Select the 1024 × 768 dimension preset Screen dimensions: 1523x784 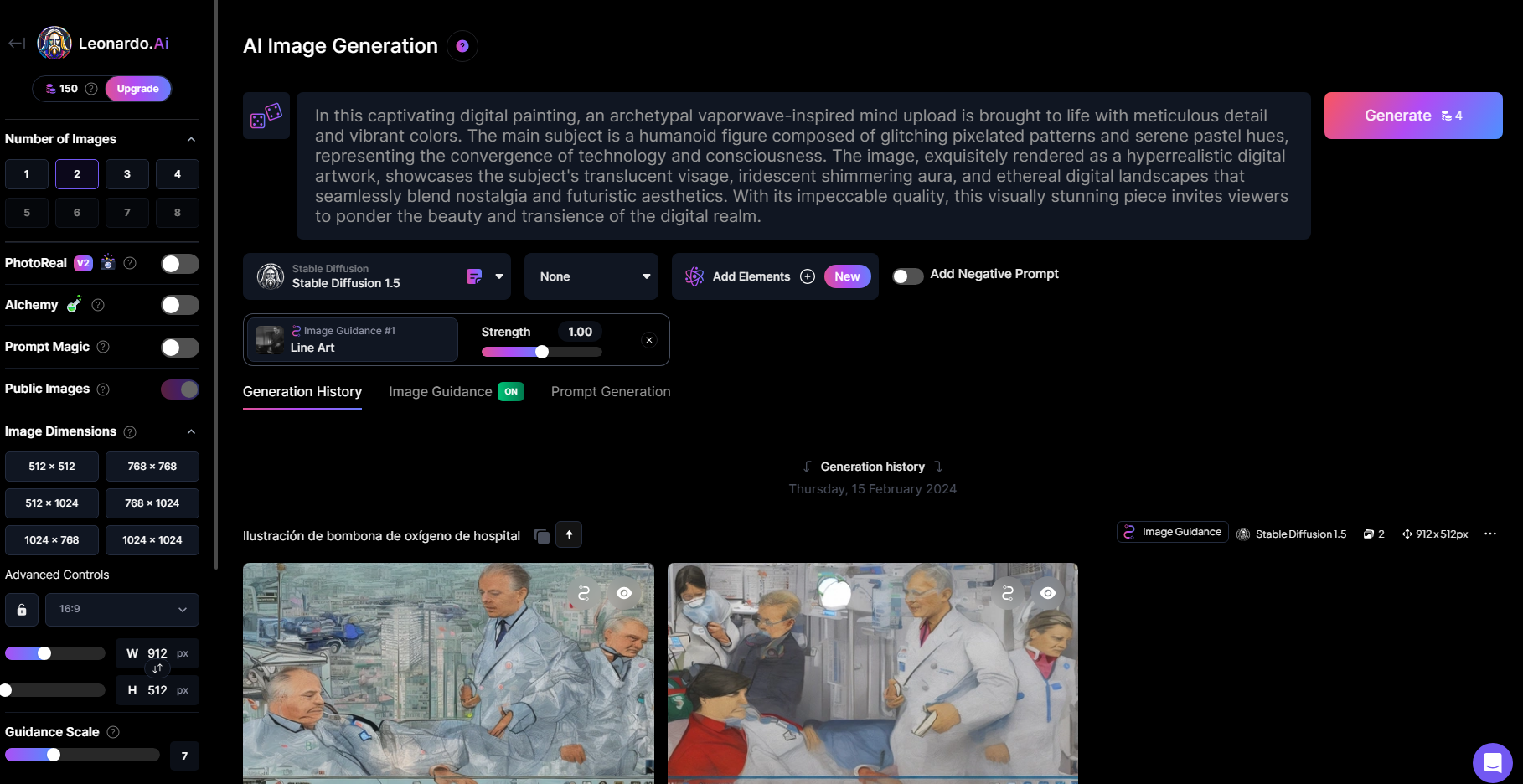click(x=52, y=540)
